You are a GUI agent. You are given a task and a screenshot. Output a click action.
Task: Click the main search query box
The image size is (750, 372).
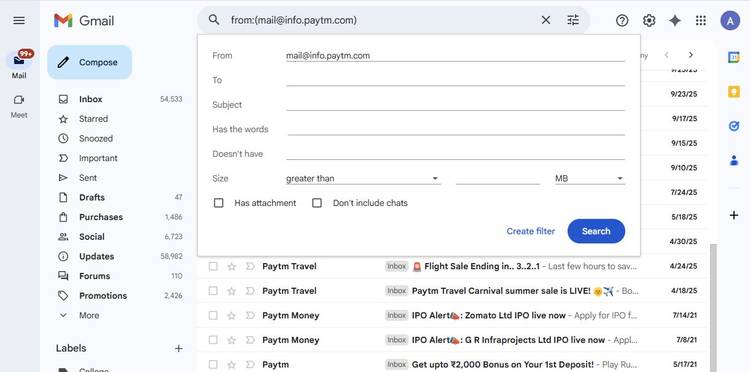point(382,20)
